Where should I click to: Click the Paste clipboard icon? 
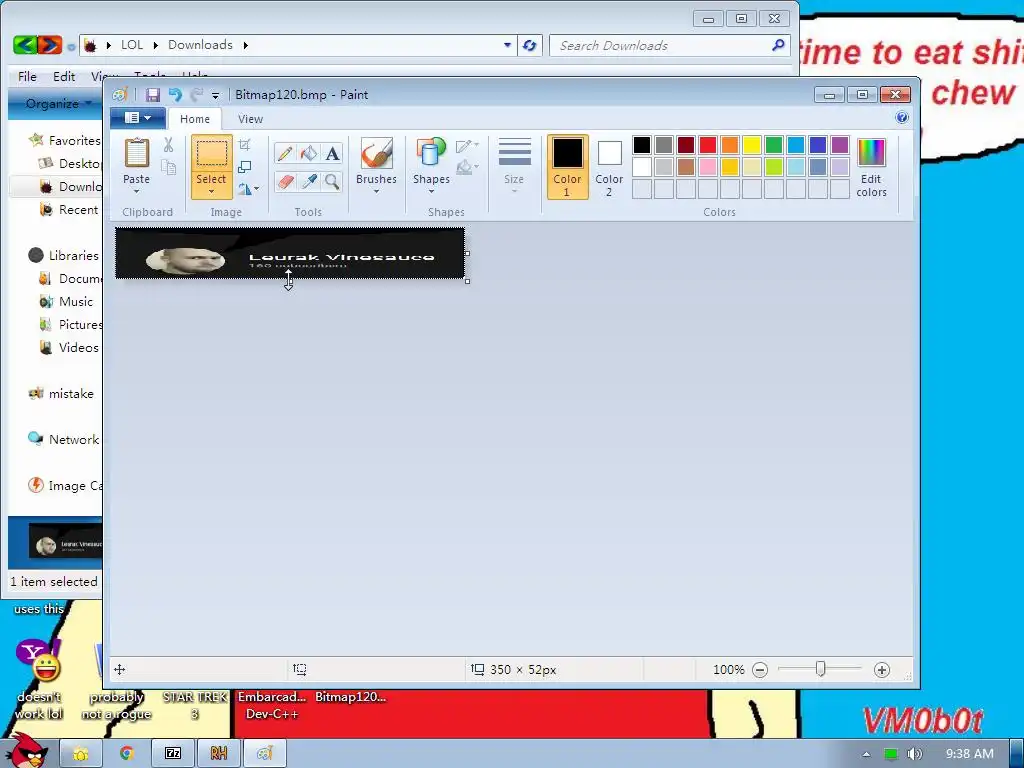(136, 153)
